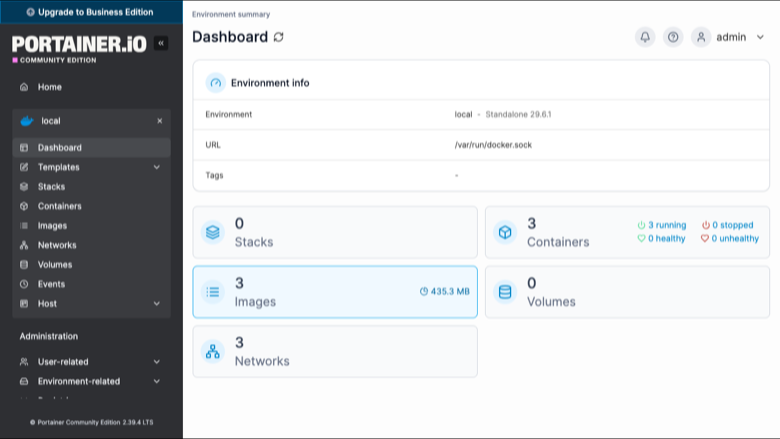Open the 3 running containers link
780x439 pixels.
click(662, 225)
